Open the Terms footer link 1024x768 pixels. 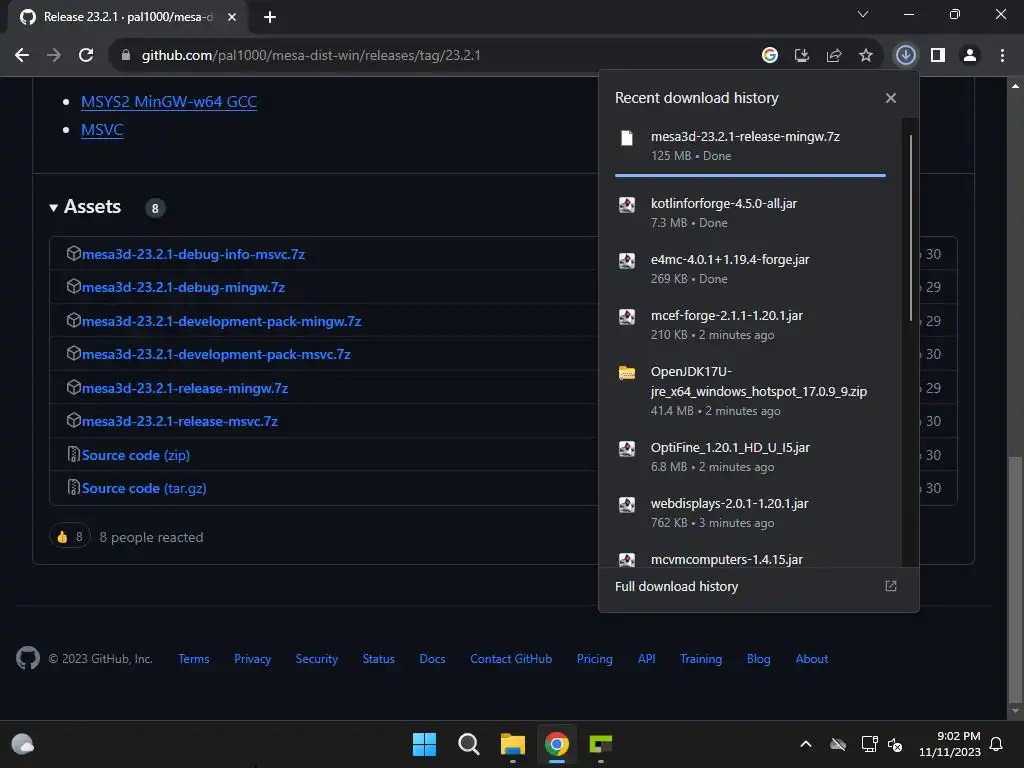pos(194,659)
